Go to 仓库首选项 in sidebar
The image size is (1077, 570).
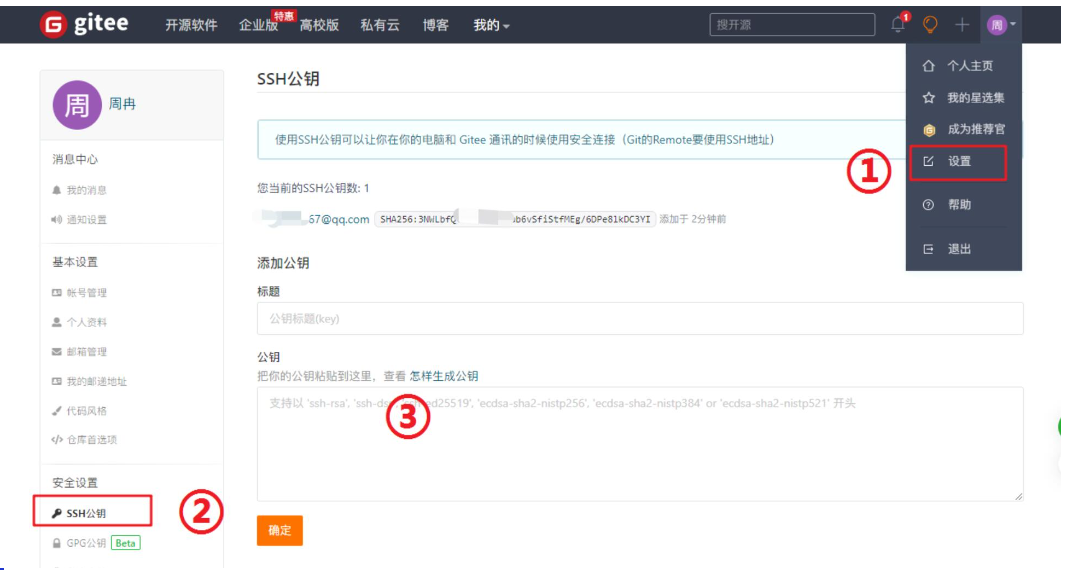[91, 440]
